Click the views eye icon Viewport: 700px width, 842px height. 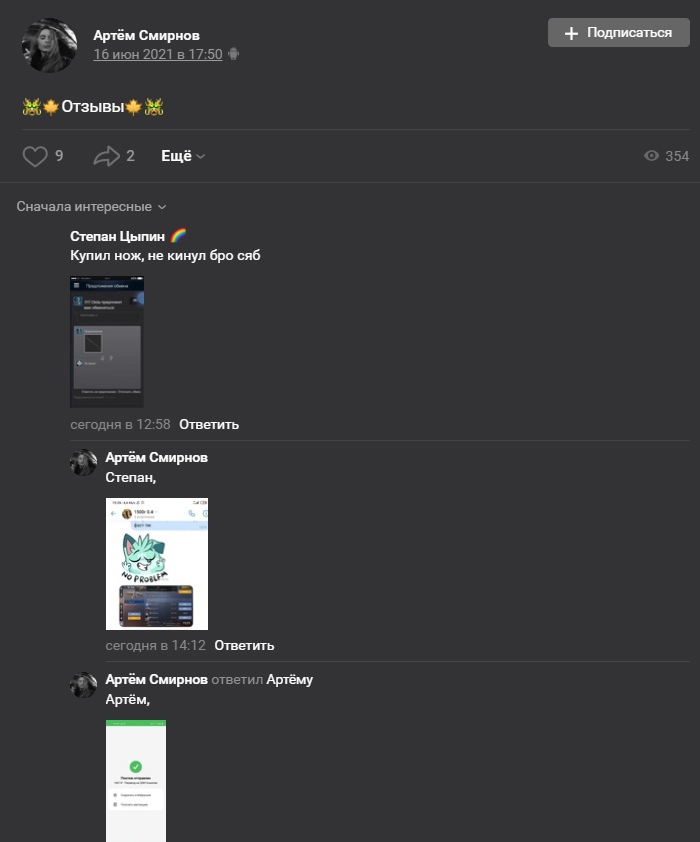click(651, 156)
